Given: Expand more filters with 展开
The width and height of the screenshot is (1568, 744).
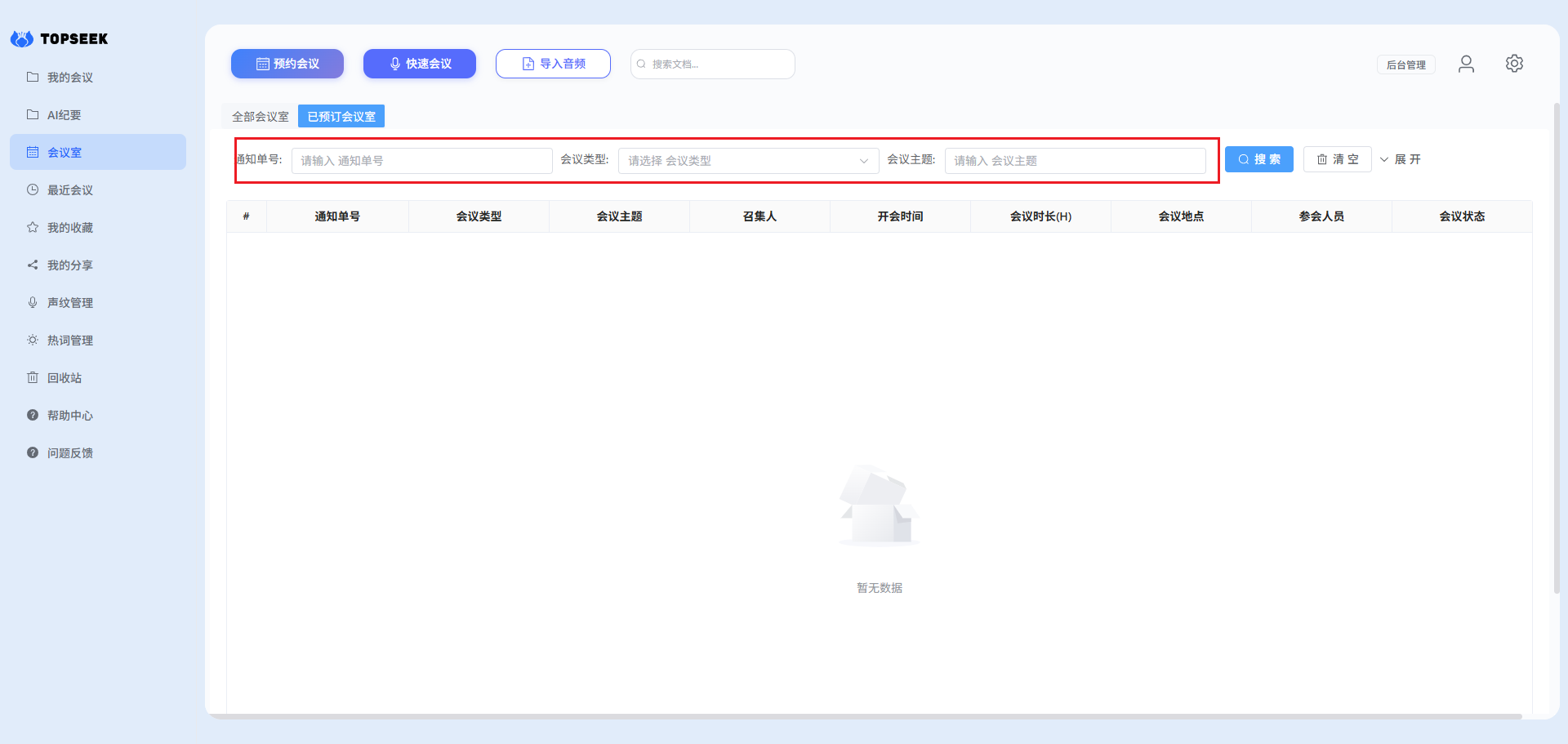Looking at the screenshot, I should pos(1401,159).
